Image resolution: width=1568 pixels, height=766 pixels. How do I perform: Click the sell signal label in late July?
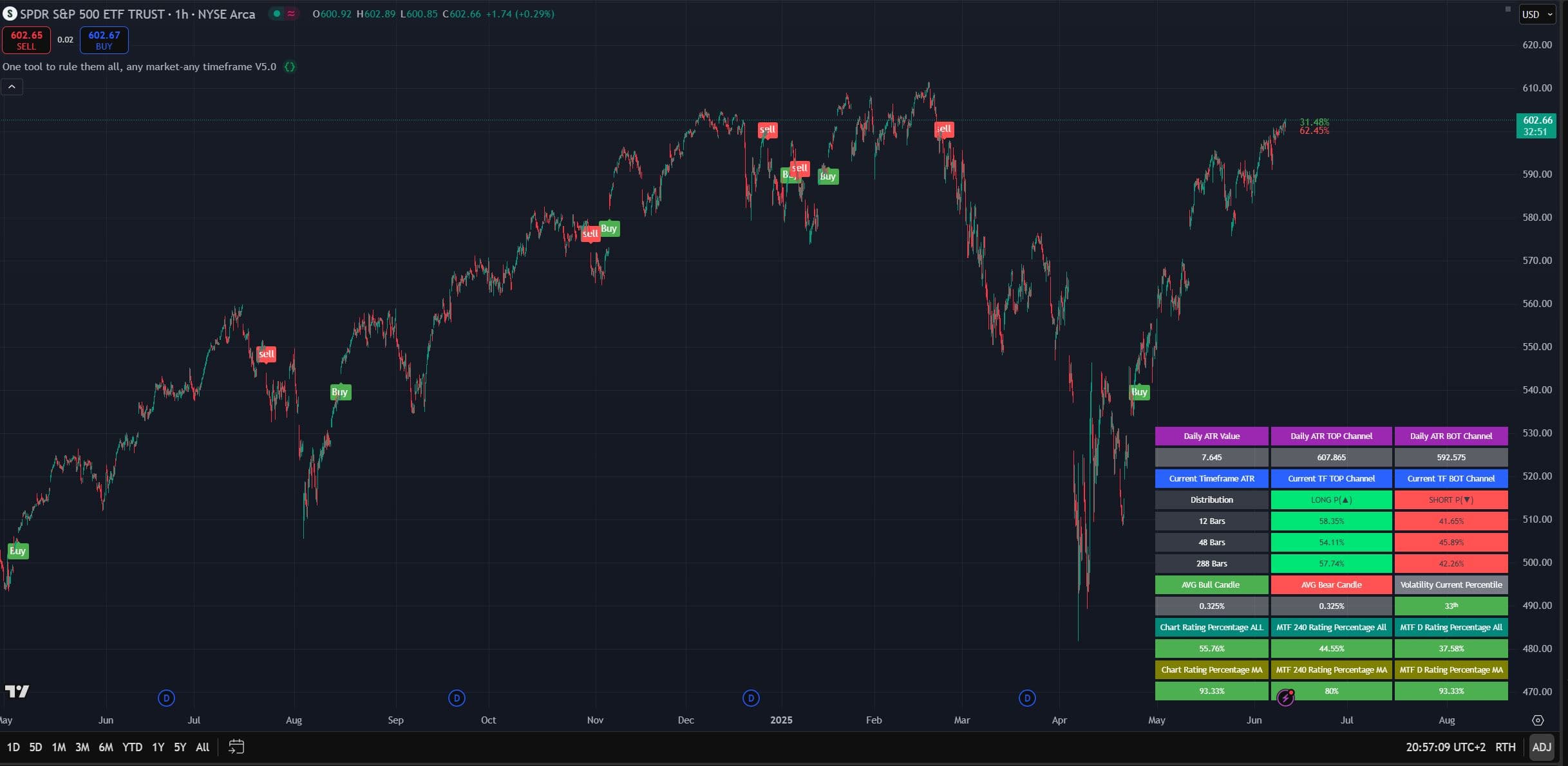[266, 354]
